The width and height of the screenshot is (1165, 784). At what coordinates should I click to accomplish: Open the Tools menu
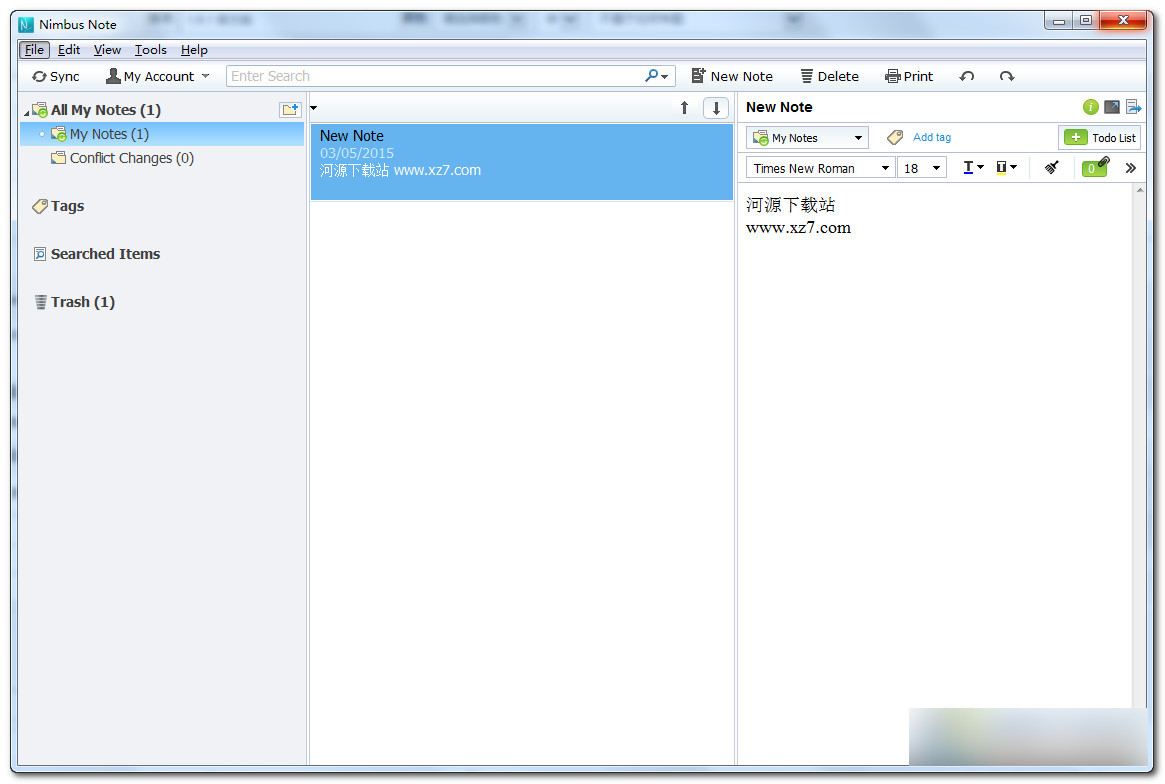151,50
